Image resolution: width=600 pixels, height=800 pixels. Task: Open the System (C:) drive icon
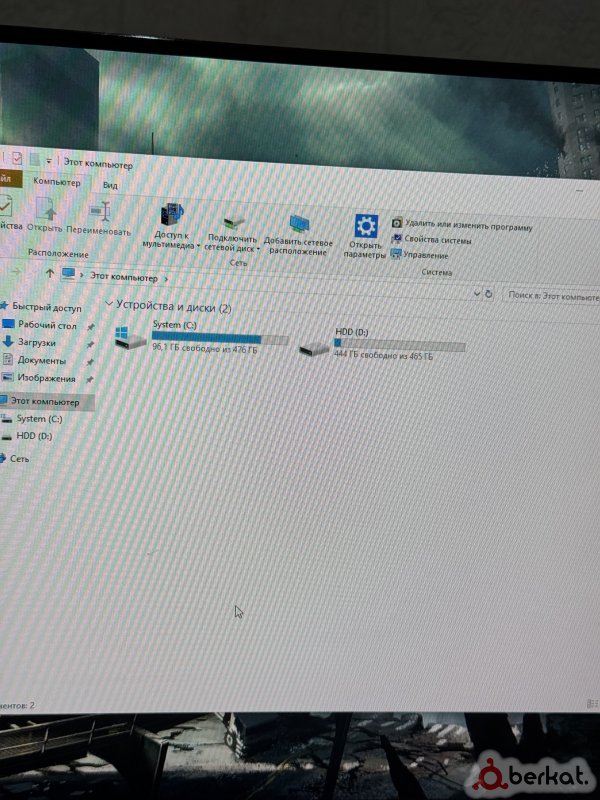coord(130,338)
